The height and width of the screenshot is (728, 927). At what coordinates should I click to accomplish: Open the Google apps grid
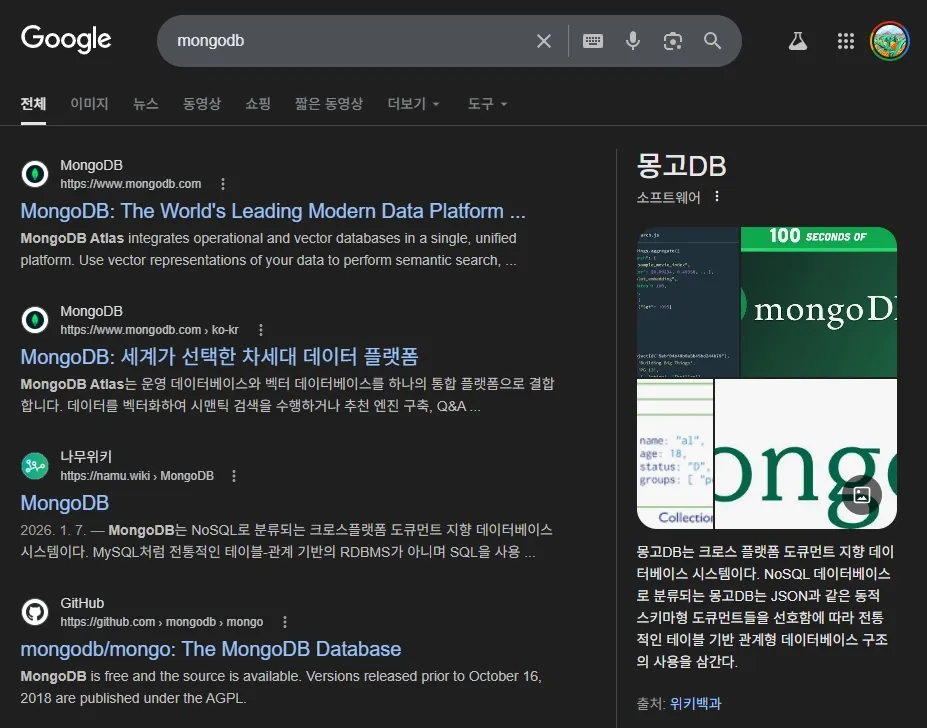(x=846, y=41)
